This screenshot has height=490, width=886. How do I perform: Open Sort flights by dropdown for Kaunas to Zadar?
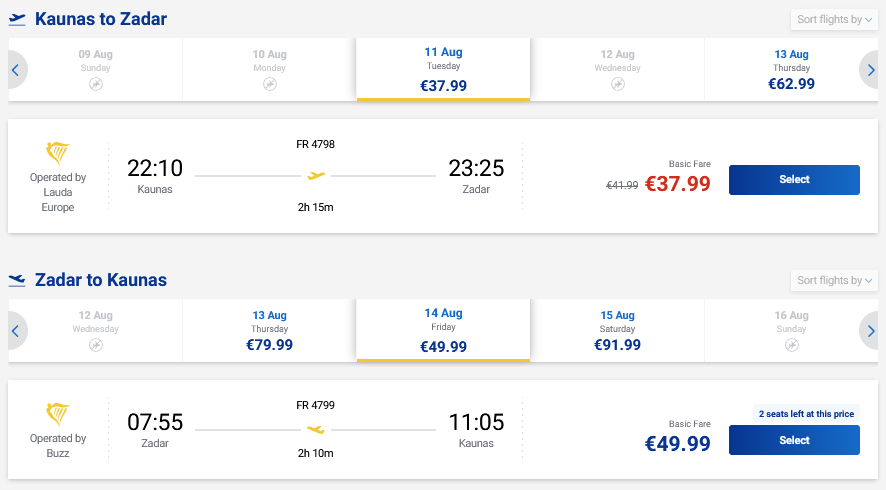[835, 20]
